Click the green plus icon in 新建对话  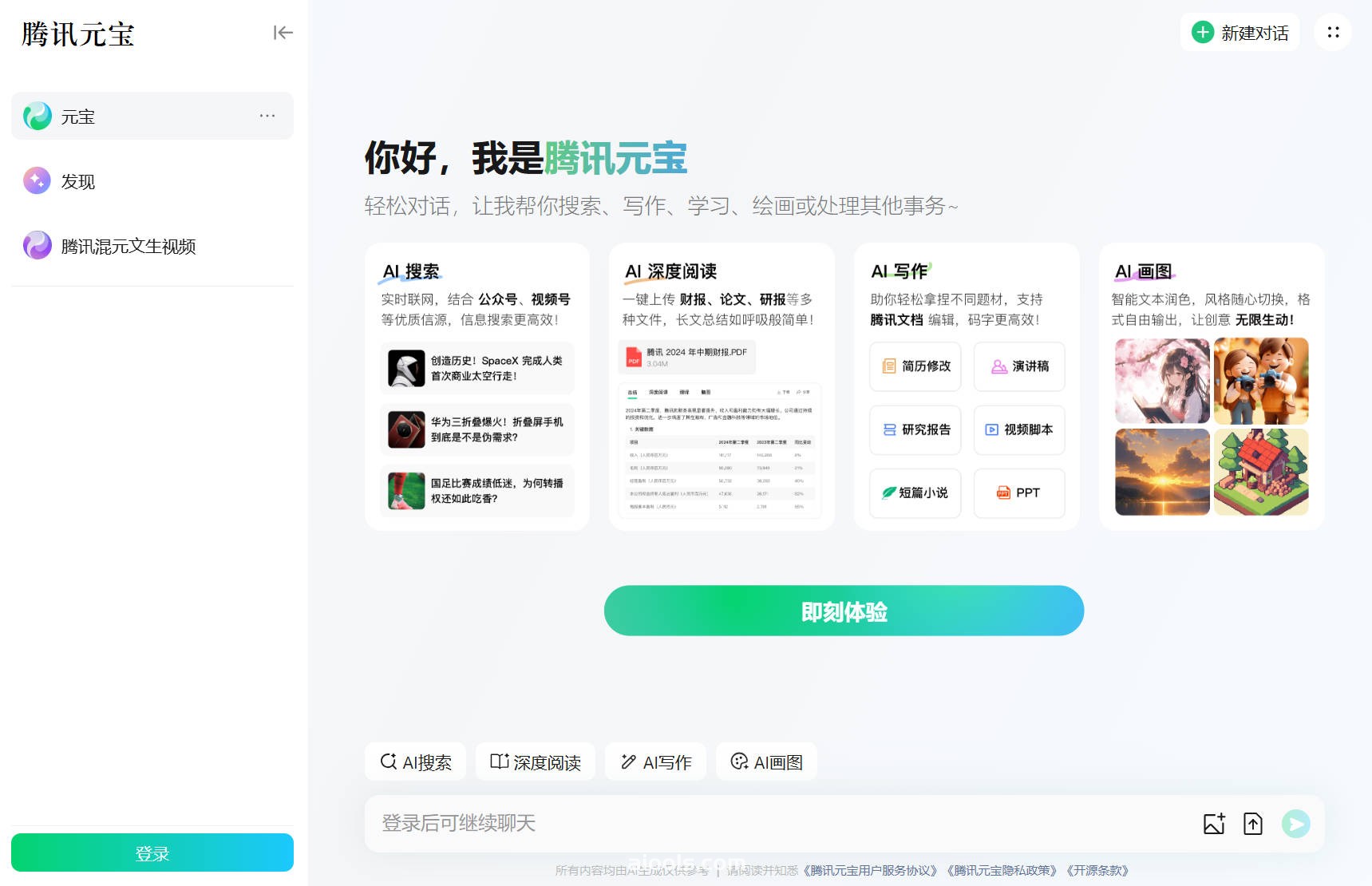[1203, 33]
